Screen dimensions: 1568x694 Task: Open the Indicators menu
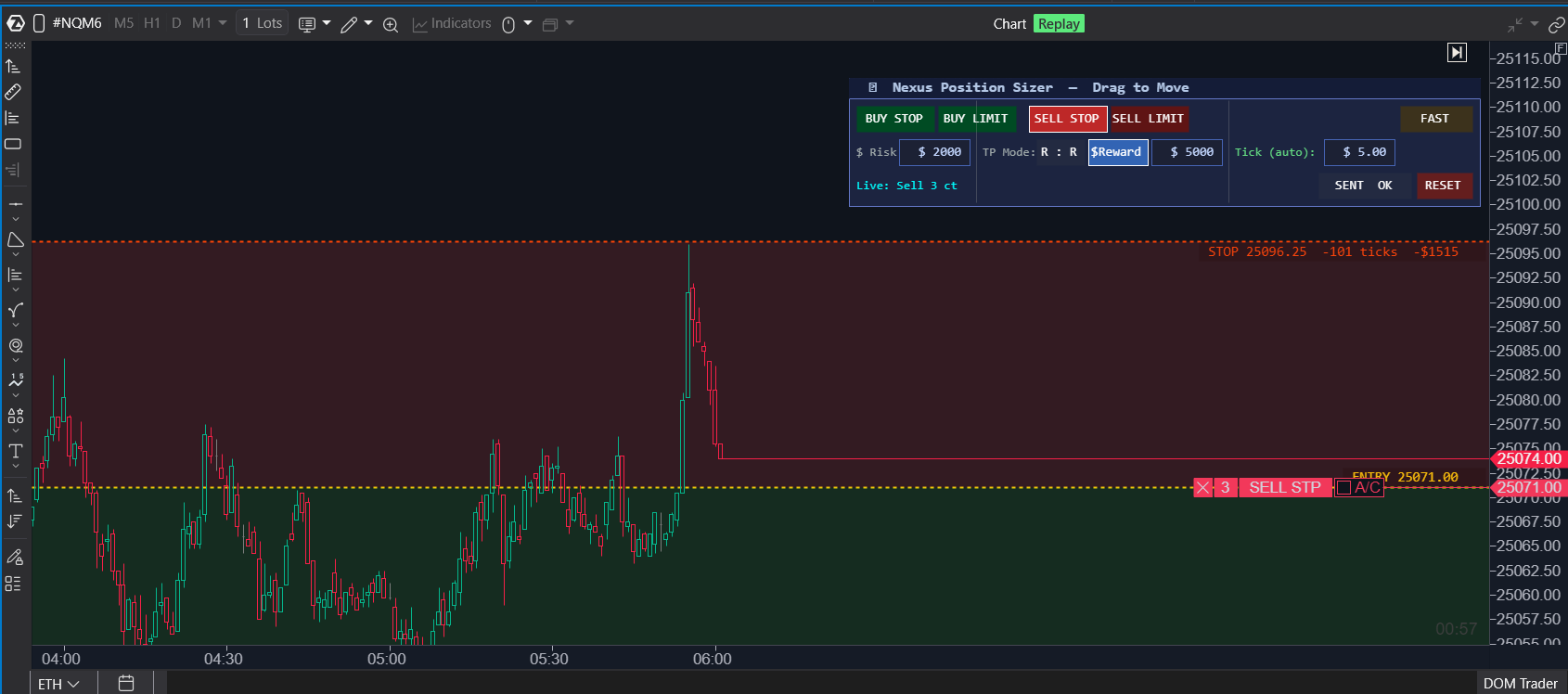[452, 23]
